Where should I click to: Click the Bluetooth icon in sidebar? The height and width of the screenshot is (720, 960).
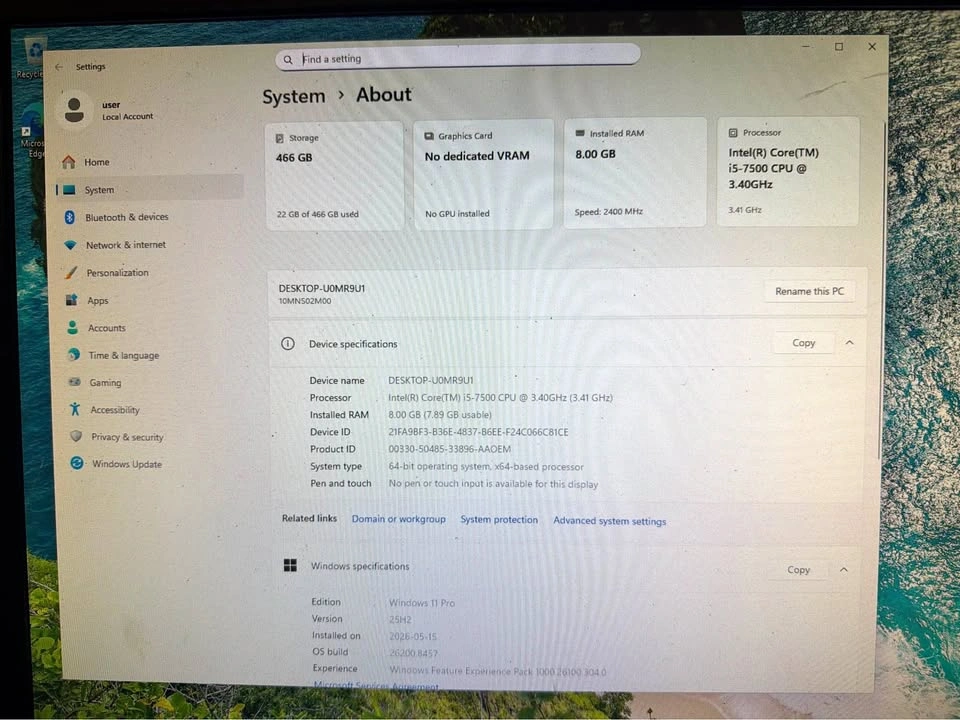pyautogui.click(x=70, y=217)
